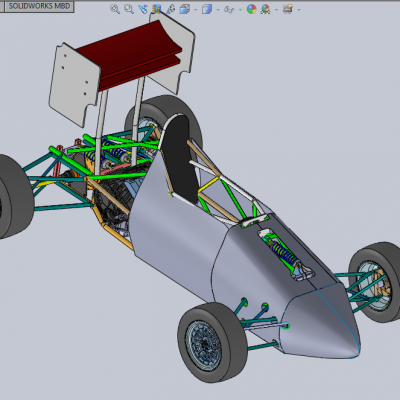Select the blue front suspension spring

[283, 252]
